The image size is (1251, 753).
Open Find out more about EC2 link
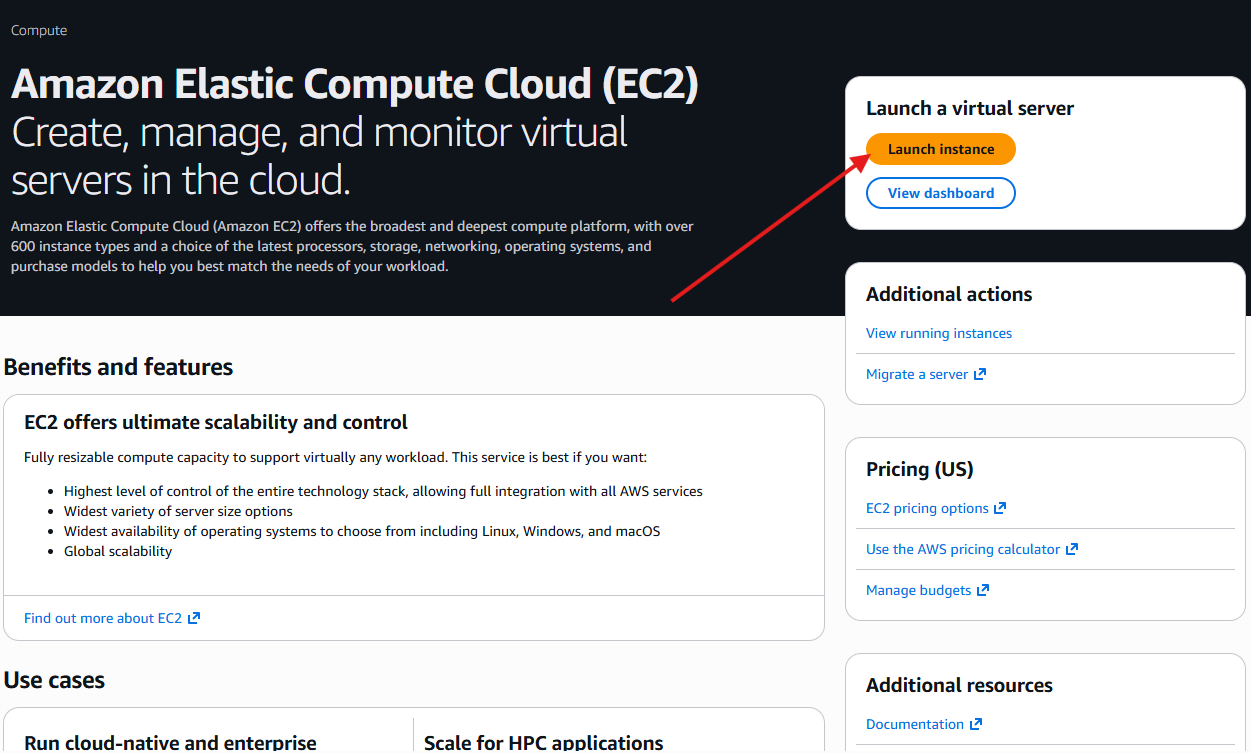103,618
